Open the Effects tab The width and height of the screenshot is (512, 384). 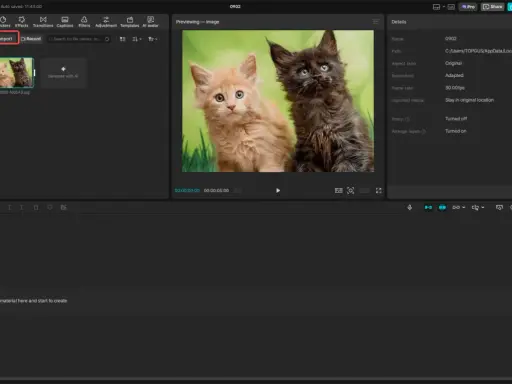[x=21, y=22]
